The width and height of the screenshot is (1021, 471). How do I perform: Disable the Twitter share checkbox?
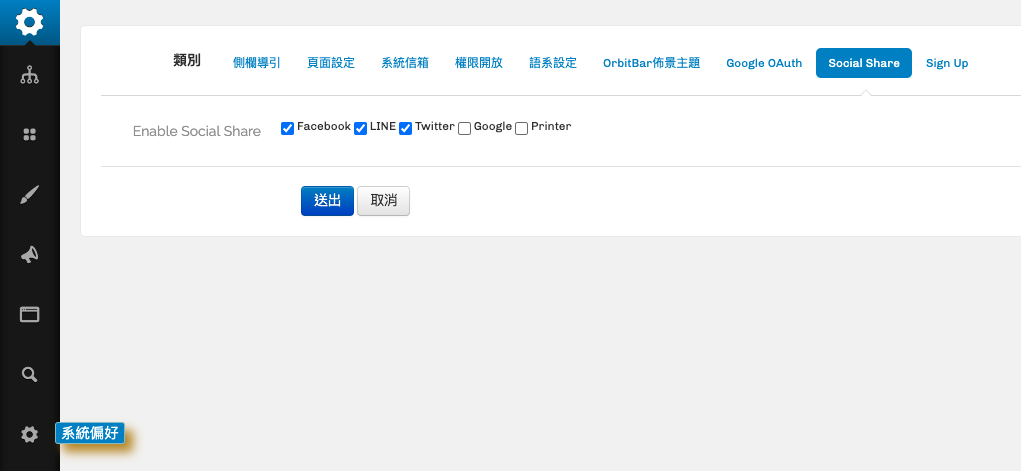(406, 128)
